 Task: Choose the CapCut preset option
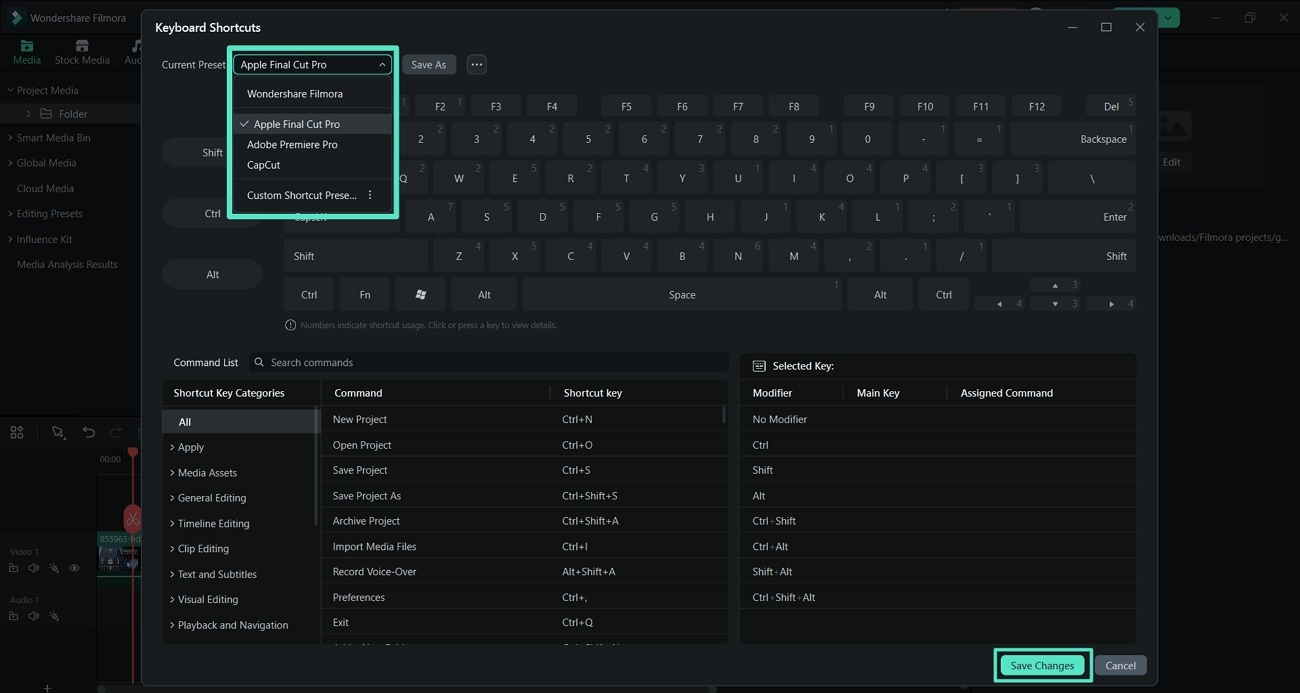[x=312, y=165]
